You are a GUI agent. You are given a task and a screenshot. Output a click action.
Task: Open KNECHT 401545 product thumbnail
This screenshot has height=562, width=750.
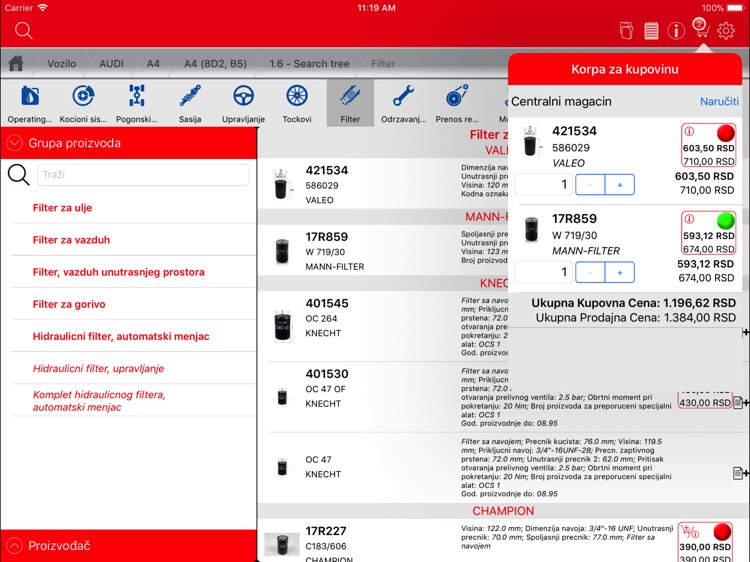click(x=282, y=326)
